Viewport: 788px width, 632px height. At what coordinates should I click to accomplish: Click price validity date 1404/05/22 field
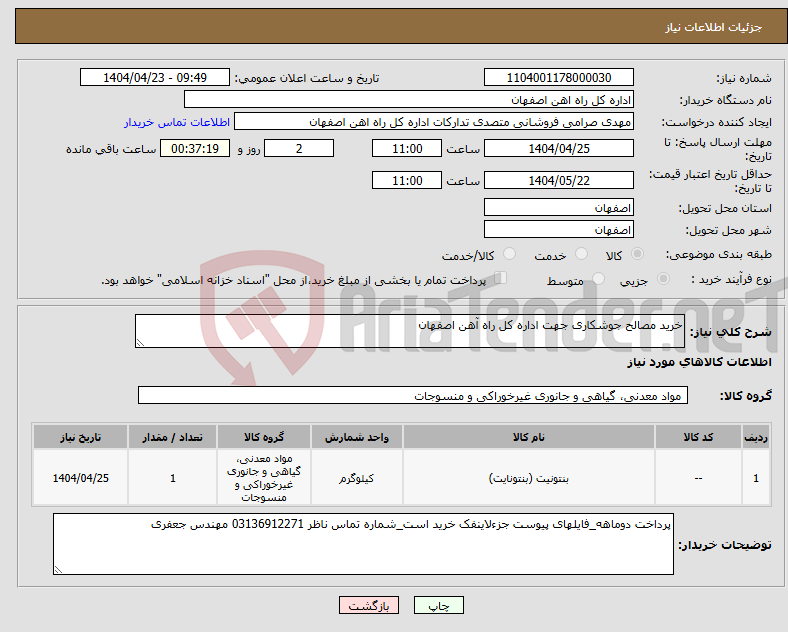(x=558, y=180)
